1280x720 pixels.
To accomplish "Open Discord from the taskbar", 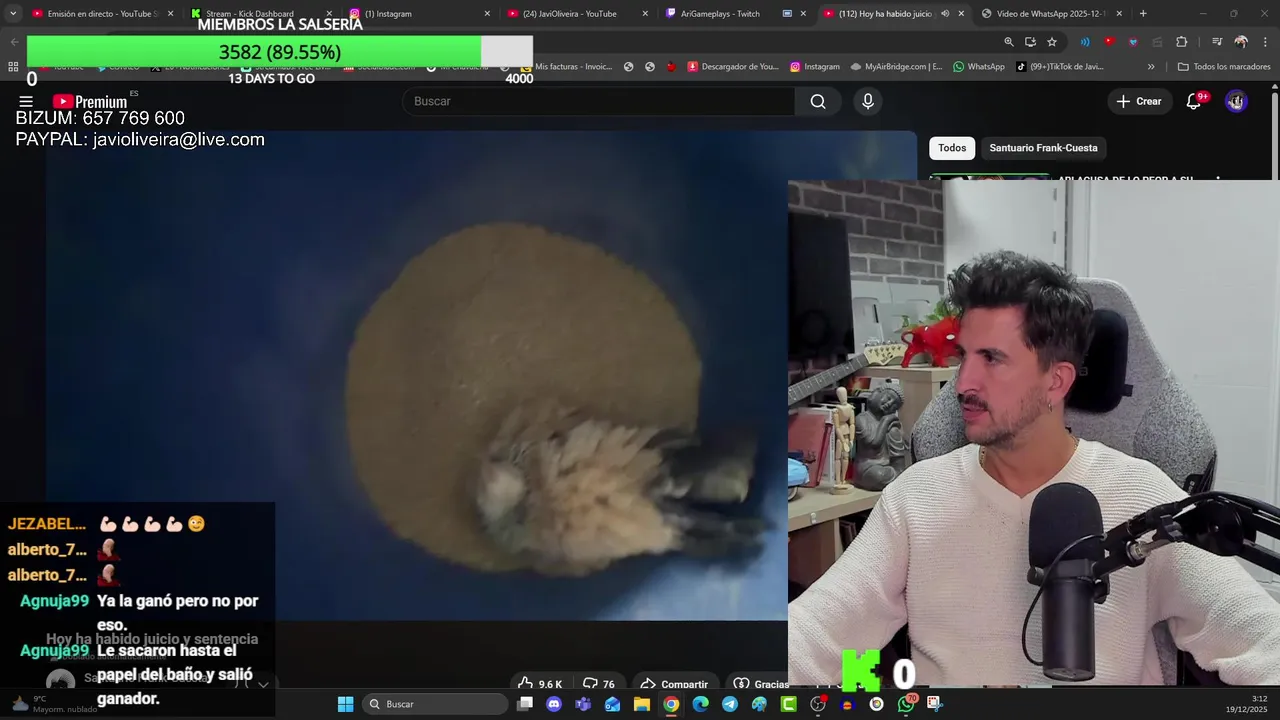I will coord(554,704).
